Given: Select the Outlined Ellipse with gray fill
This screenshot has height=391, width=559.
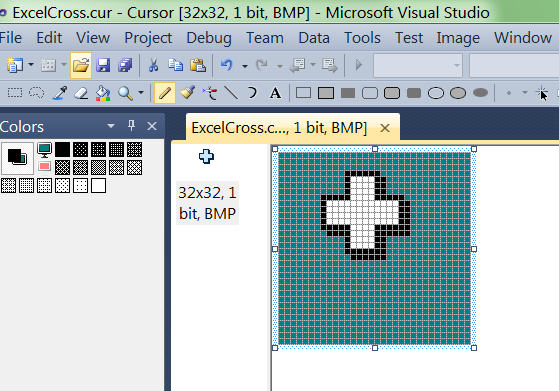Looking at the screenshot, I should click(458, 93).
